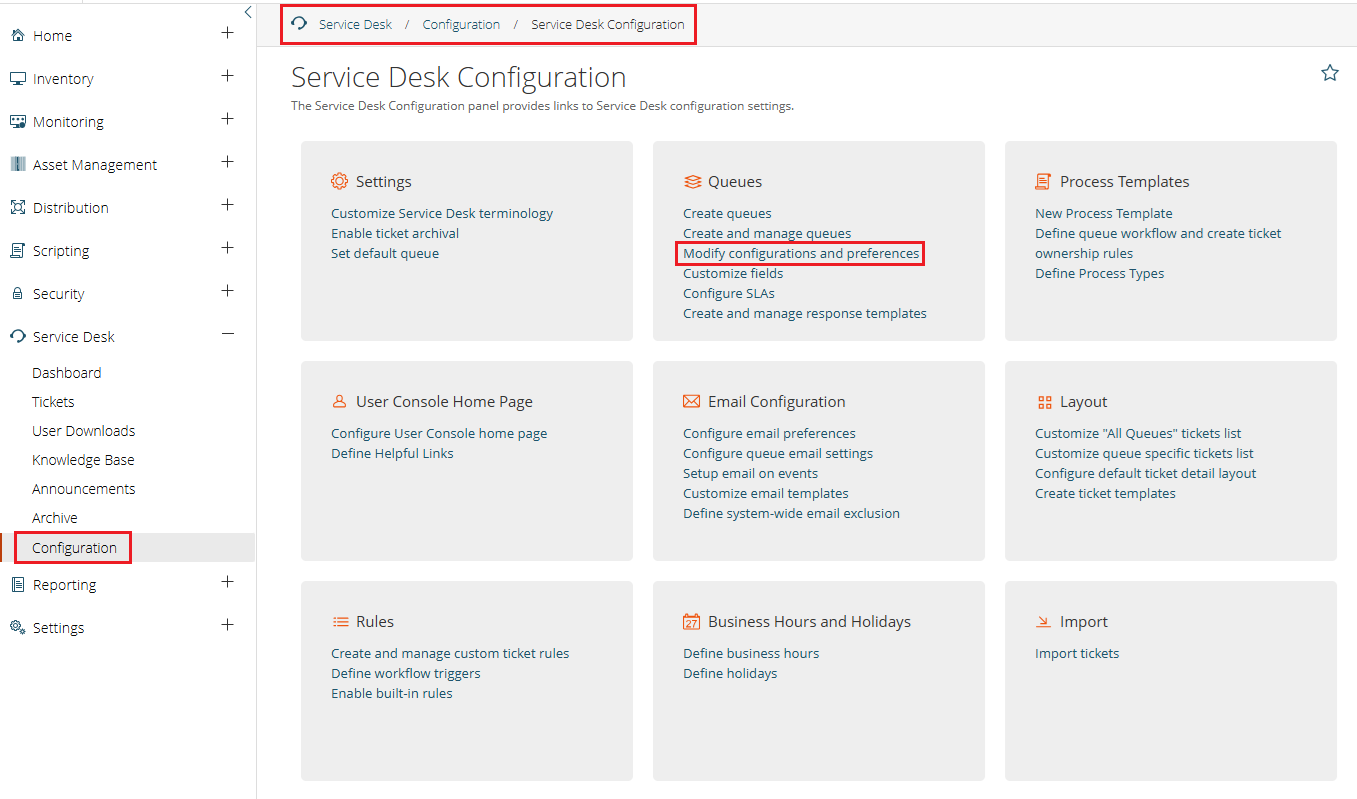Click the Monitoring icon in sidebar
1357x799 pixels.
click(17, 122)
